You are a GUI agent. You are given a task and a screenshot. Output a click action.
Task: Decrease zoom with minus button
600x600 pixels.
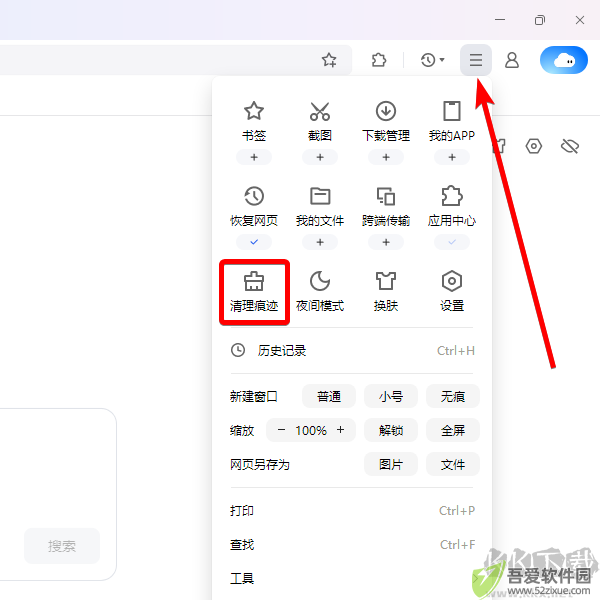tap(281, 430)
